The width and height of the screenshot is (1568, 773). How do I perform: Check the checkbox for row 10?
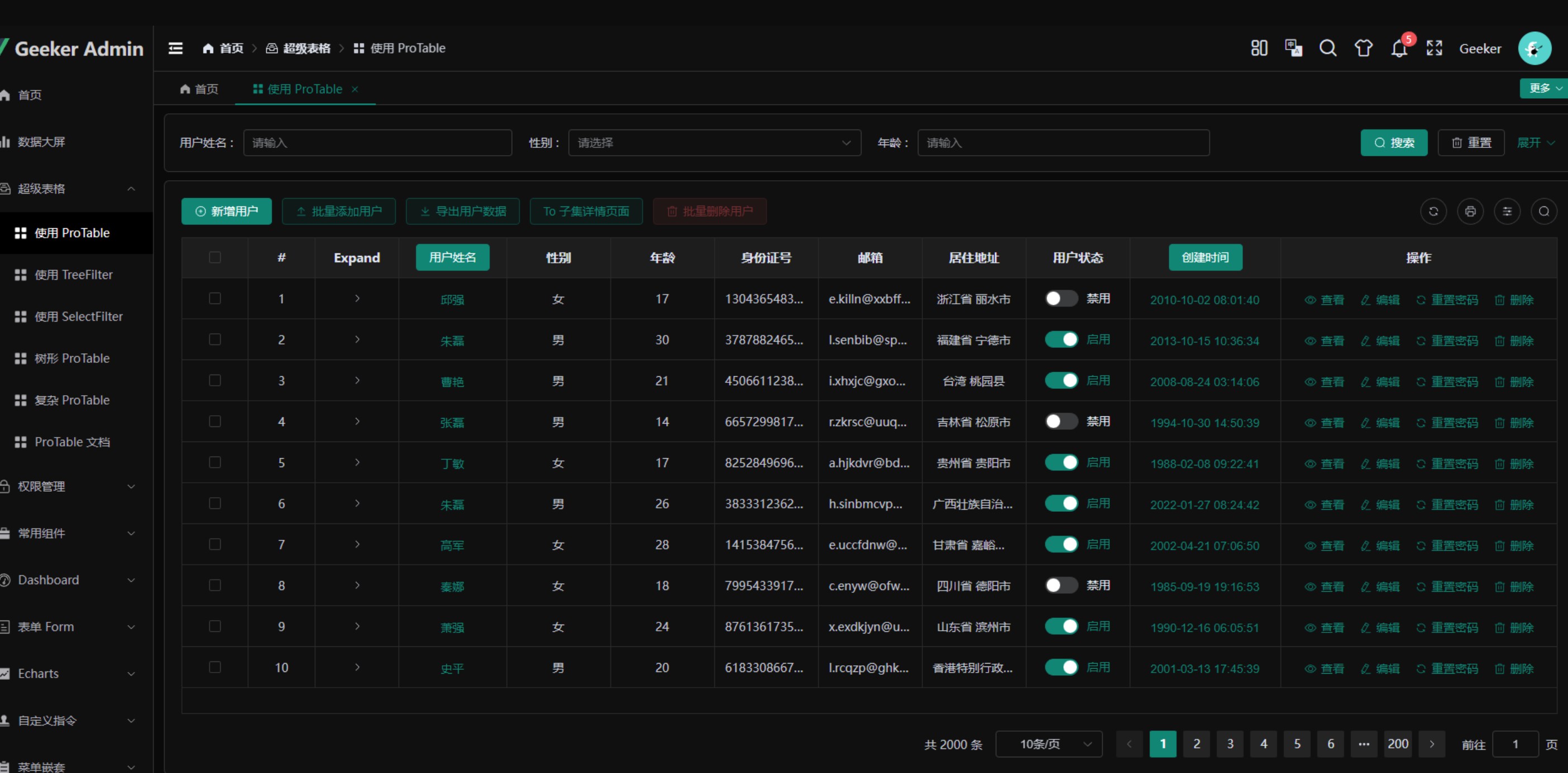tap(215, 667)
